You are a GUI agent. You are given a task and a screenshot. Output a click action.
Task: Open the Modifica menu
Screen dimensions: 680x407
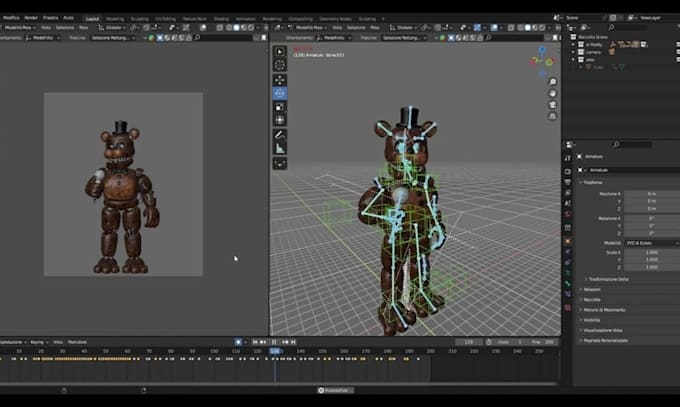click(11, 18)
